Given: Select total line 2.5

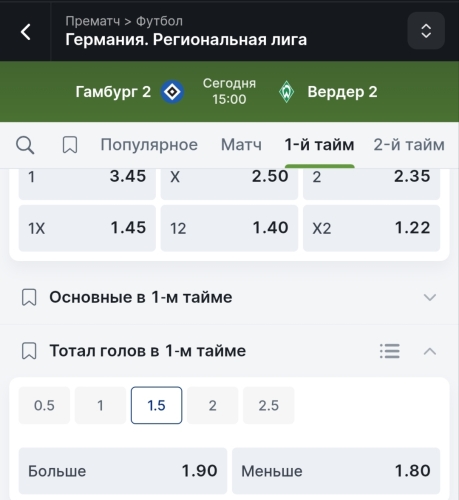Looking at the screenshot, I should pos(269,405).
